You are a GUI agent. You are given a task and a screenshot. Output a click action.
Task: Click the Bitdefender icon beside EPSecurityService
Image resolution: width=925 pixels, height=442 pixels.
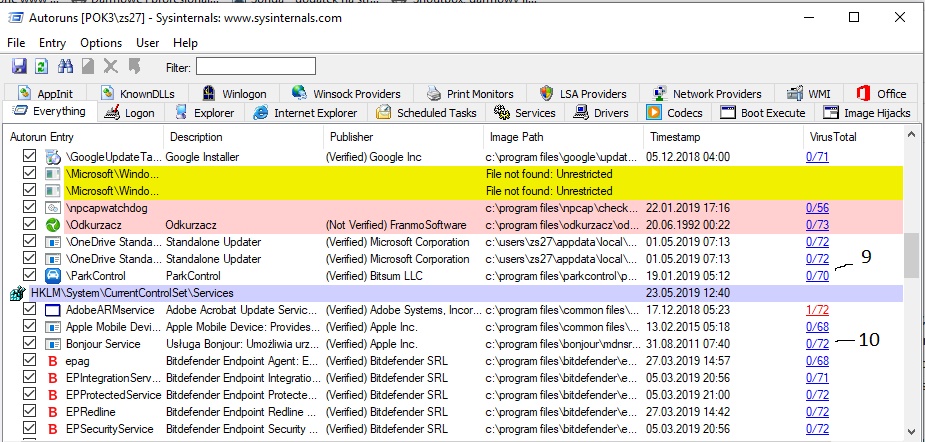point(53,429)
